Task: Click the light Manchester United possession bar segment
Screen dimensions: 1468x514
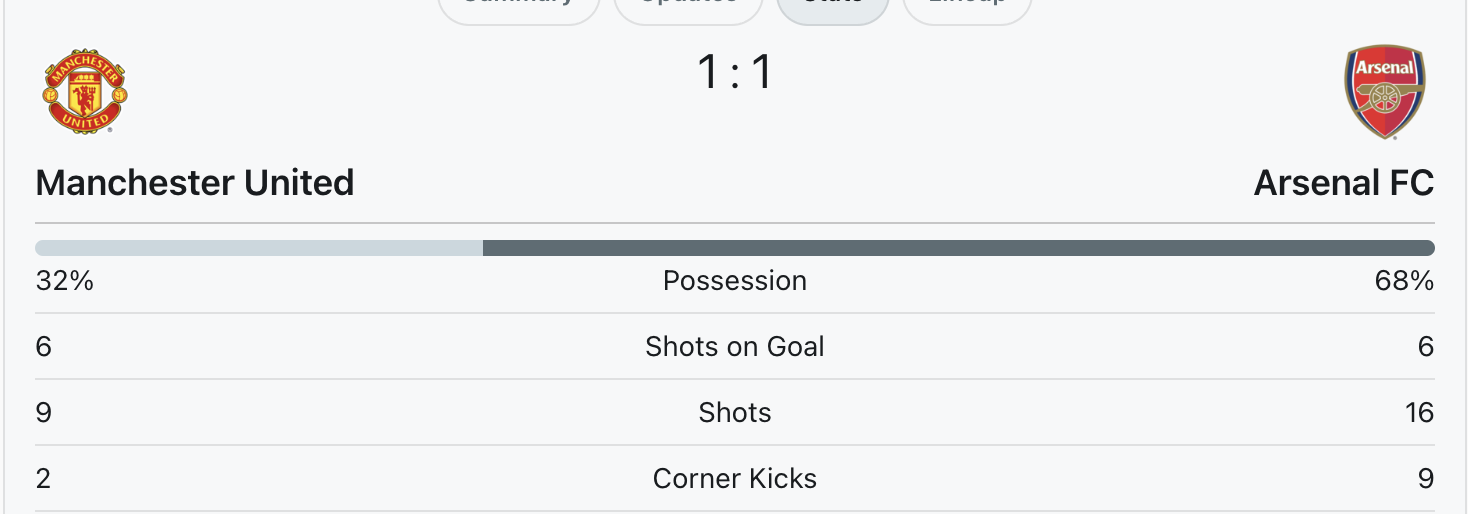Action: (x=259, y=248)
